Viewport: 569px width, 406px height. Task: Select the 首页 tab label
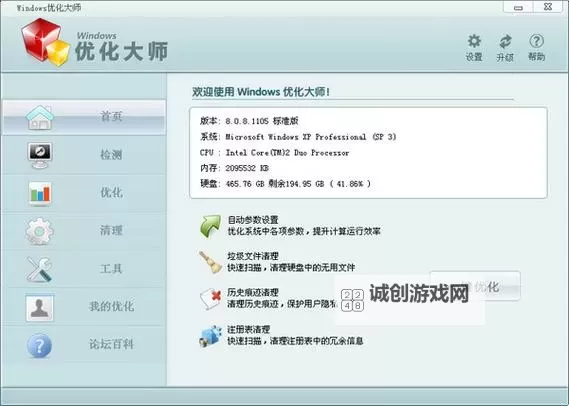(x=111, y=116)
